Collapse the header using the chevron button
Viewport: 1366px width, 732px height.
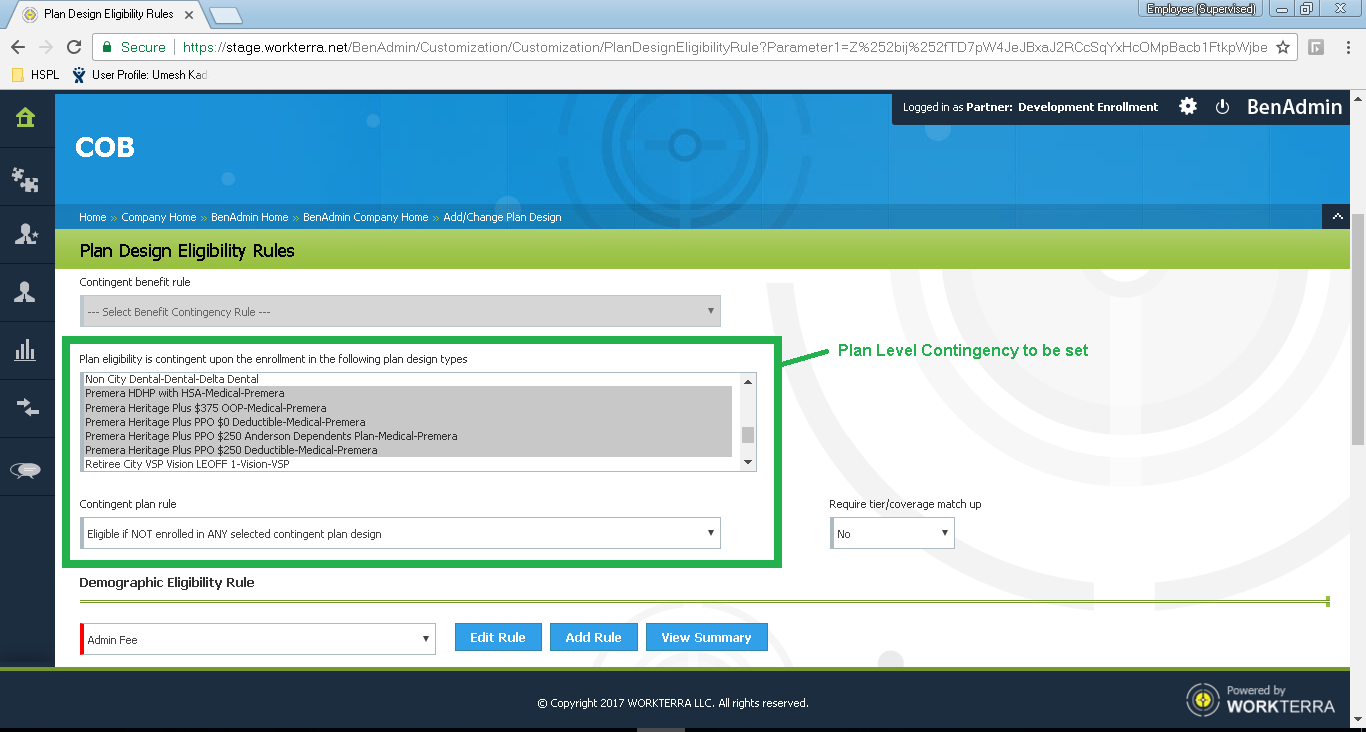coord(1337,216)
